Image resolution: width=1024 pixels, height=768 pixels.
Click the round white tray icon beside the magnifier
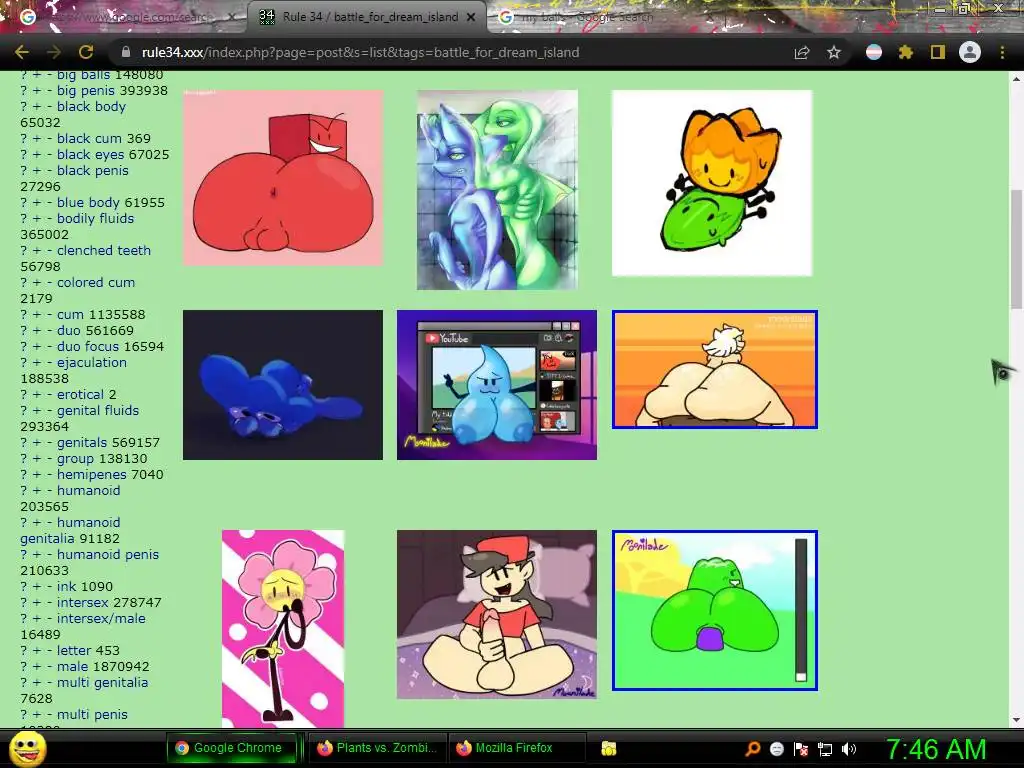(x=776, y=749)
